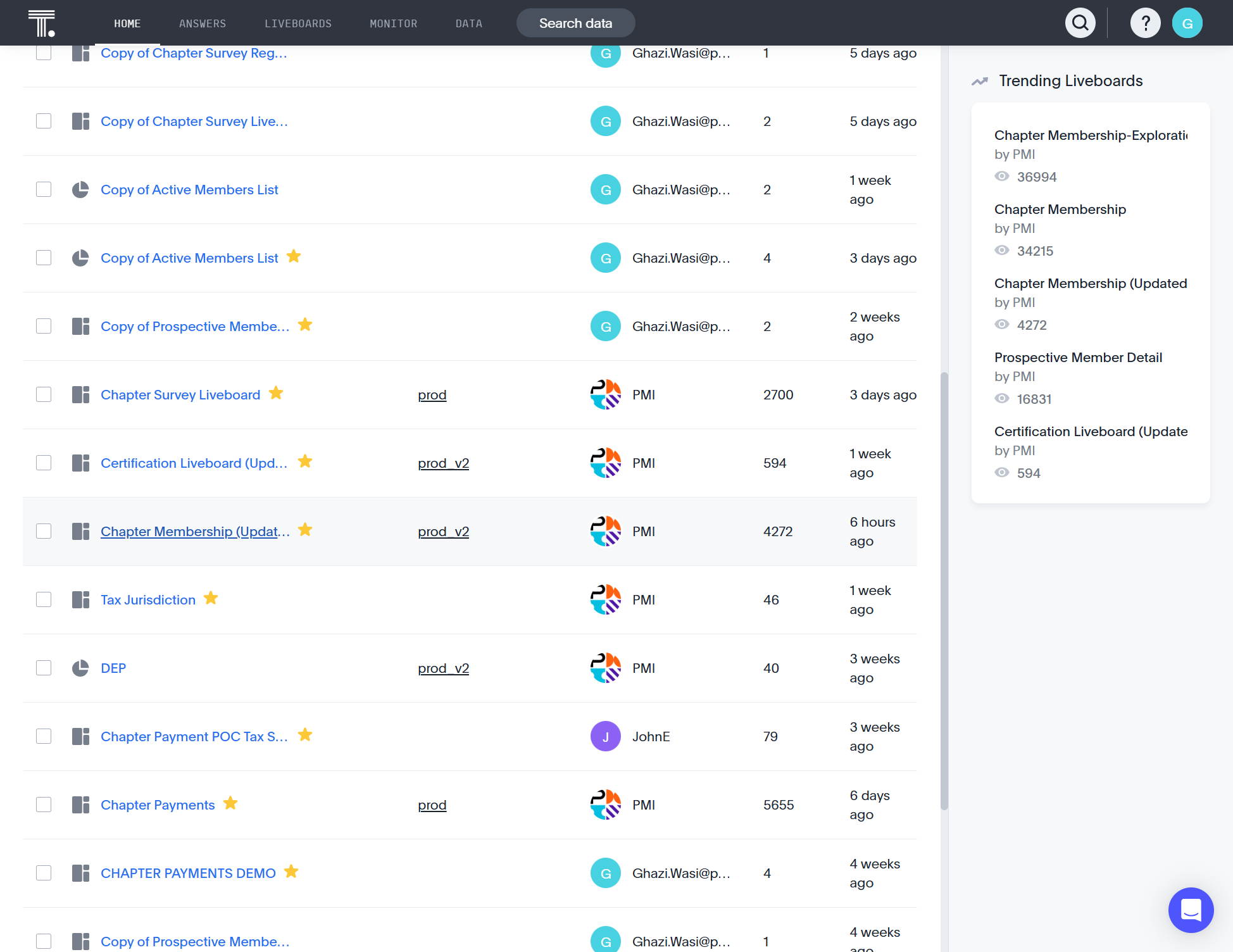The image size is (1233, 952).
Task: Click the ThoughtSpot logo icon
Action: pos(42,23)
